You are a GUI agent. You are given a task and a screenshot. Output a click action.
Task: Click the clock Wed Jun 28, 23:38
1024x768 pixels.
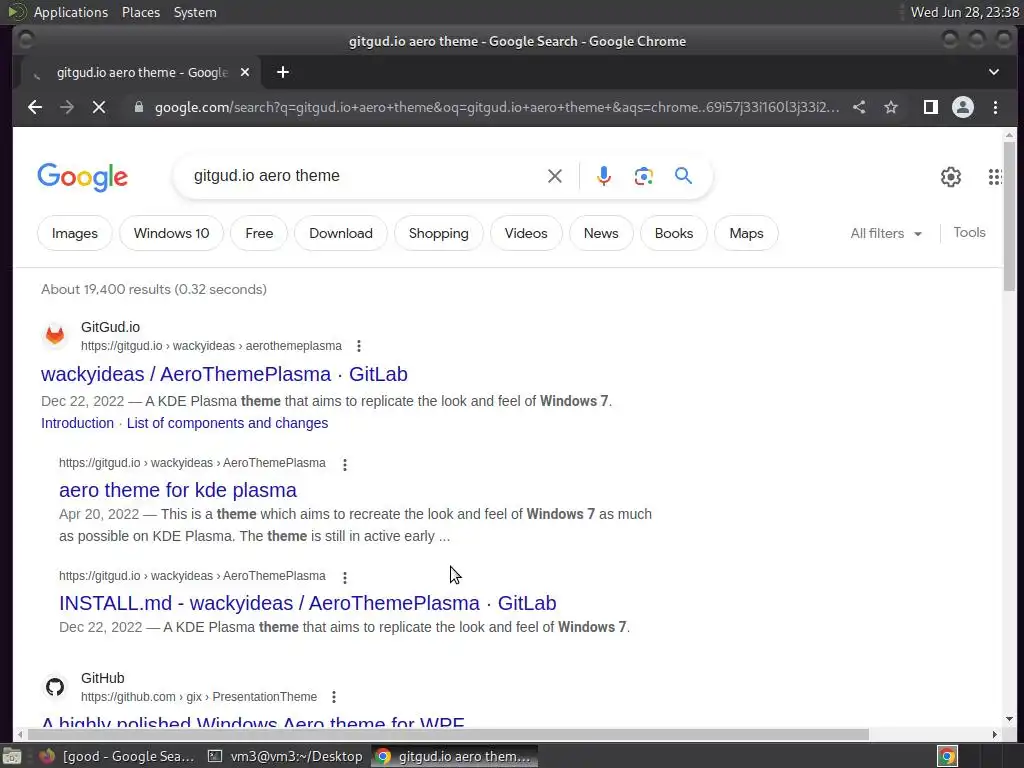[x=965, y=12]
